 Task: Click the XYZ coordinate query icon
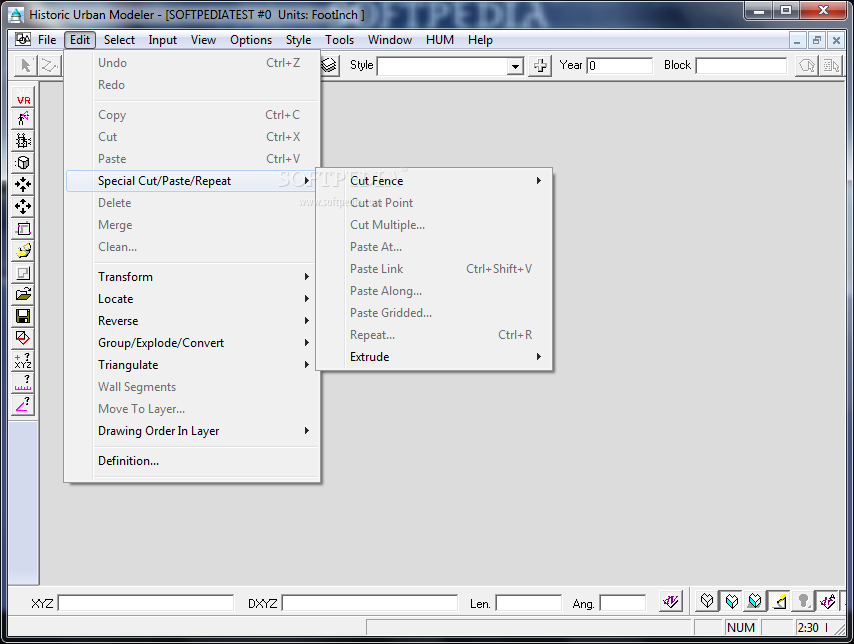23,361
